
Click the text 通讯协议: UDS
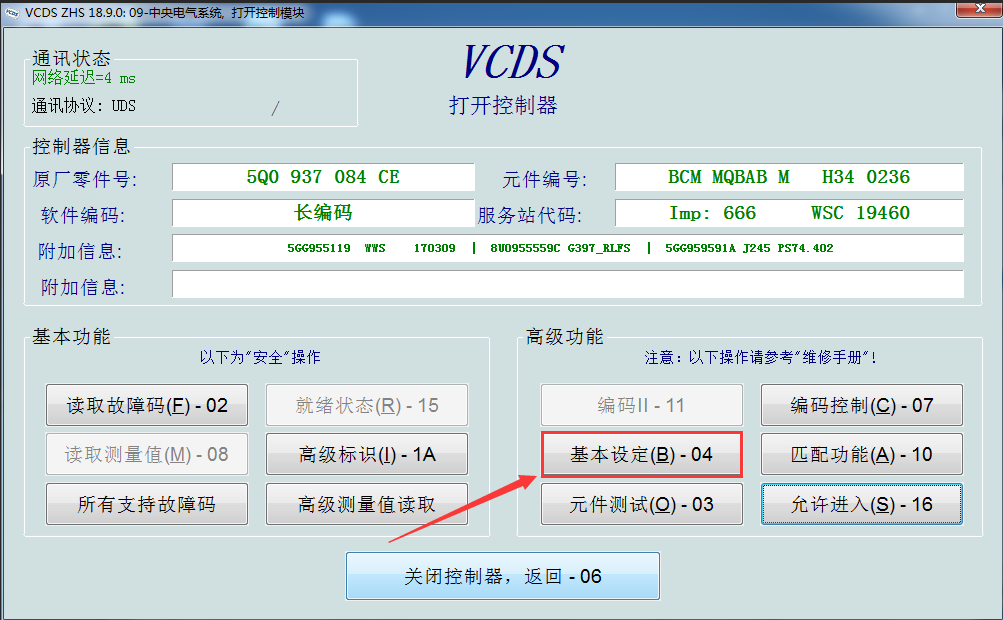tap(84, 106)
